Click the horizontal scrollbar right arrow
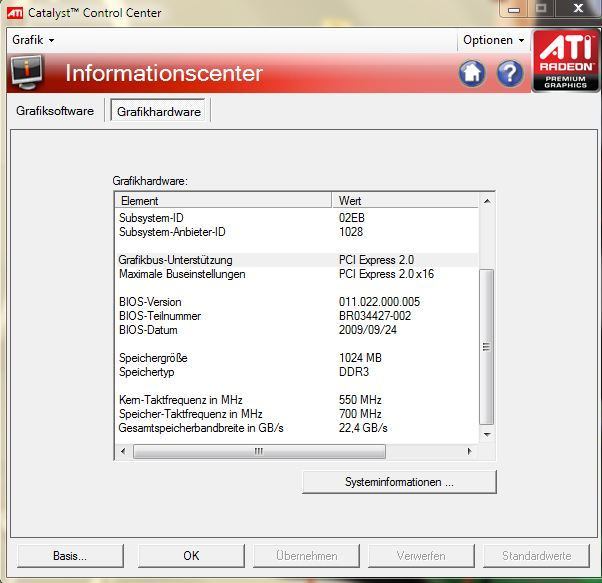This screenshot has height=583, width=602. click(469, 451)
